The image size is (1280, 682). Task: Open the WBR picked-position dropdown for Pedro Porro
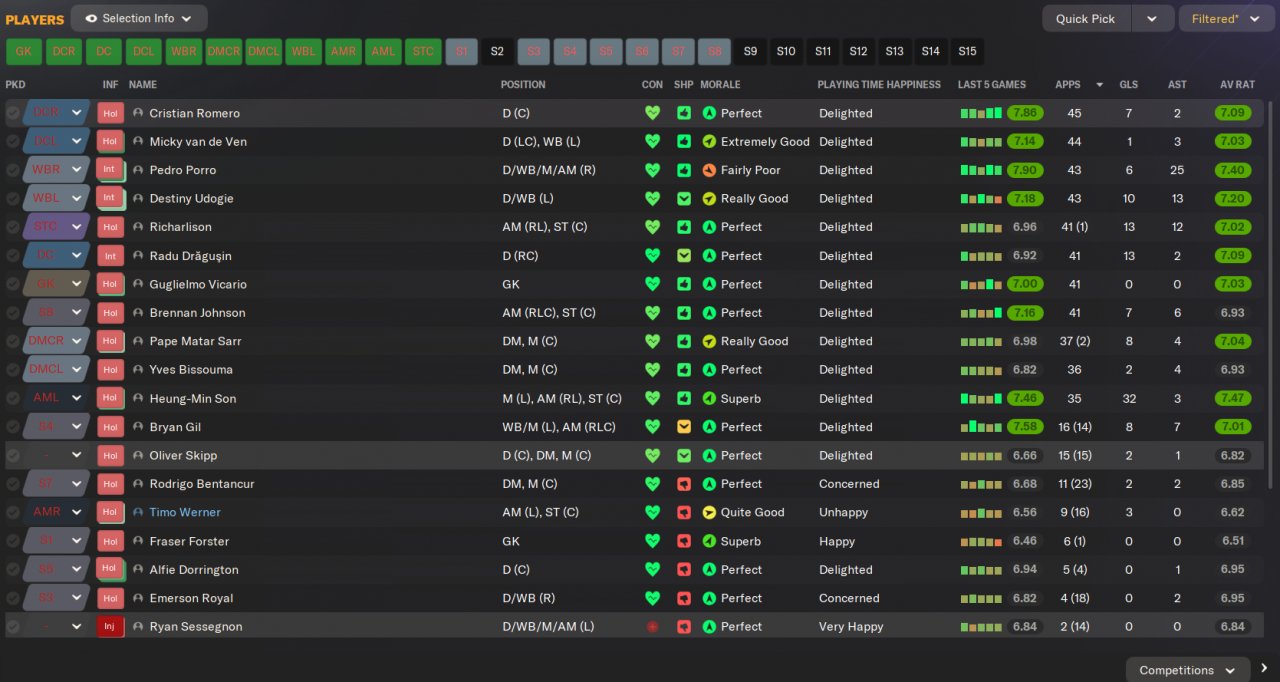(x=57, y=170)
